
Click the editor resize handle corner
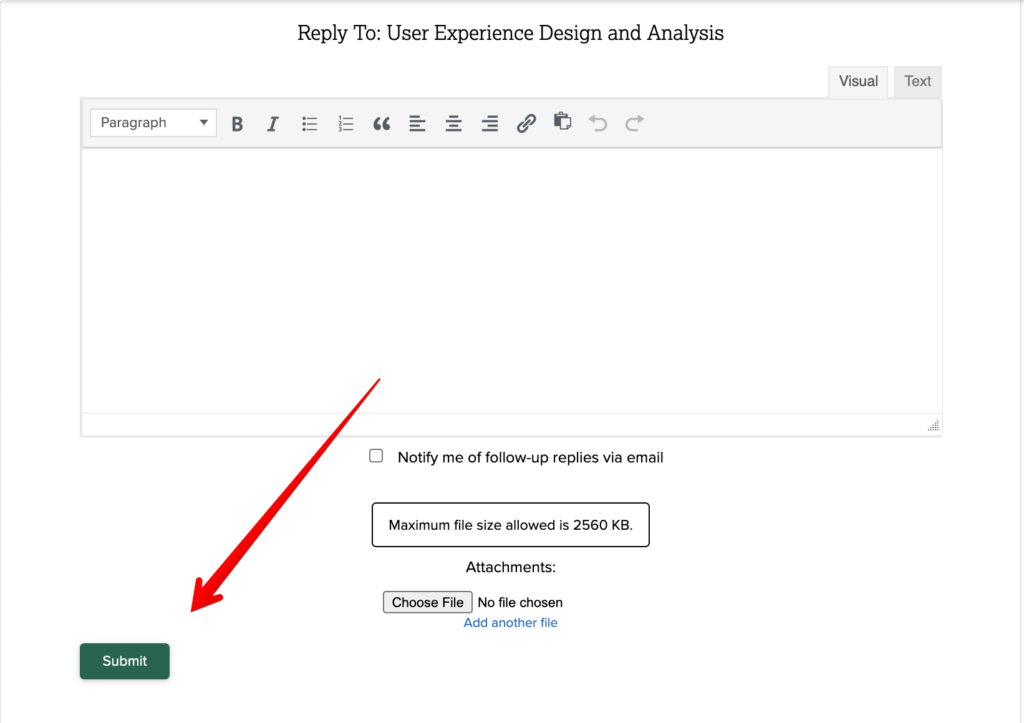(933, 425)
